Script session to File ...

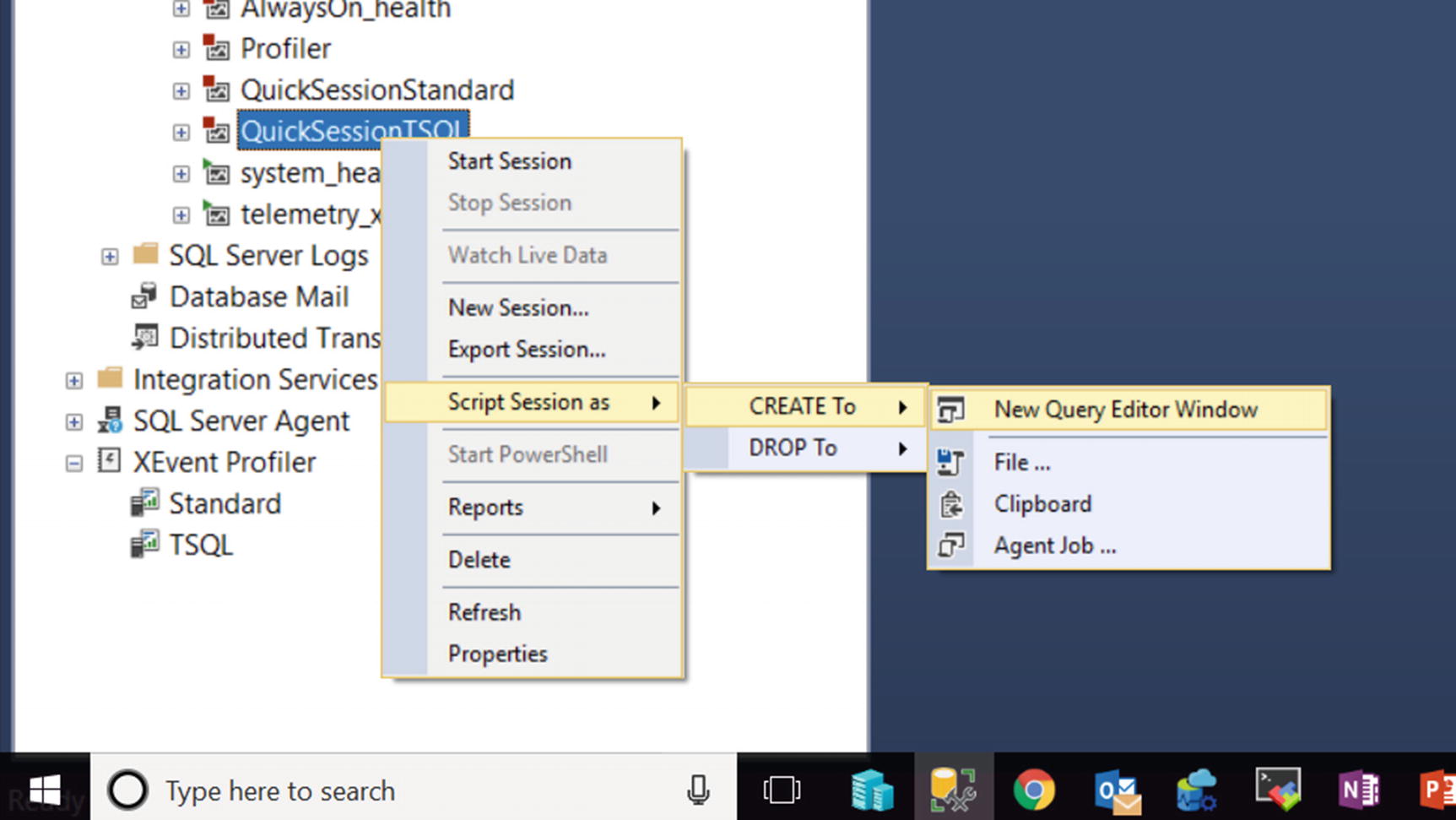(1129, 463)
